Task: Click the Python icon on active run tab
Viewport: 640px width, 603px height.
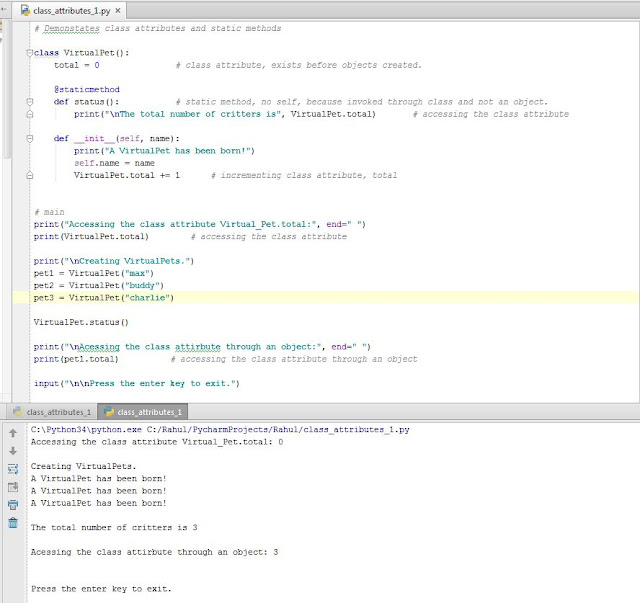Action: point(109,412)
